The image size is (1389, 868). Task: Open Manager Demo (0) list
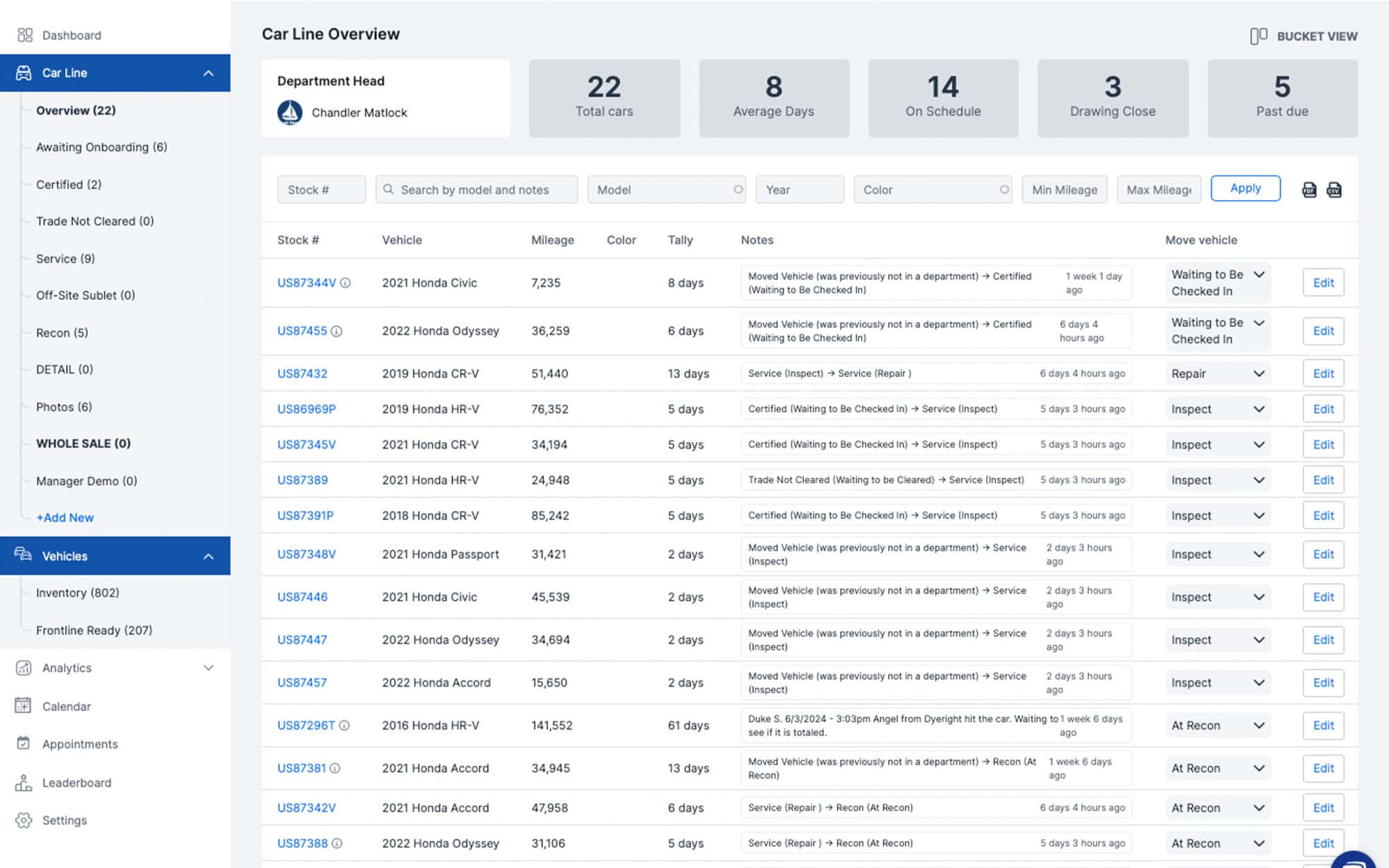[x=87, y=481]
